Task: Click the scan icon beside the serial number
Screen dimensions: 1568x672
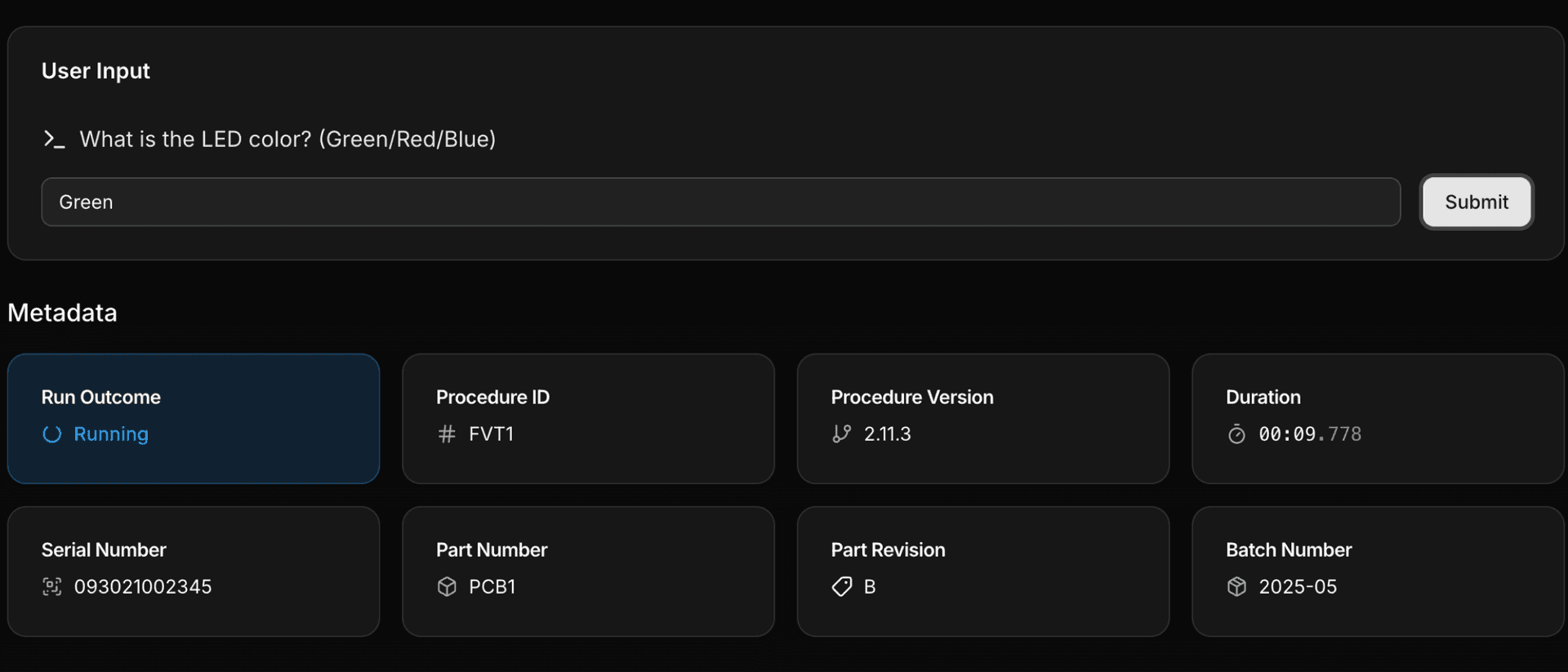Action: (x=52, y=587)
